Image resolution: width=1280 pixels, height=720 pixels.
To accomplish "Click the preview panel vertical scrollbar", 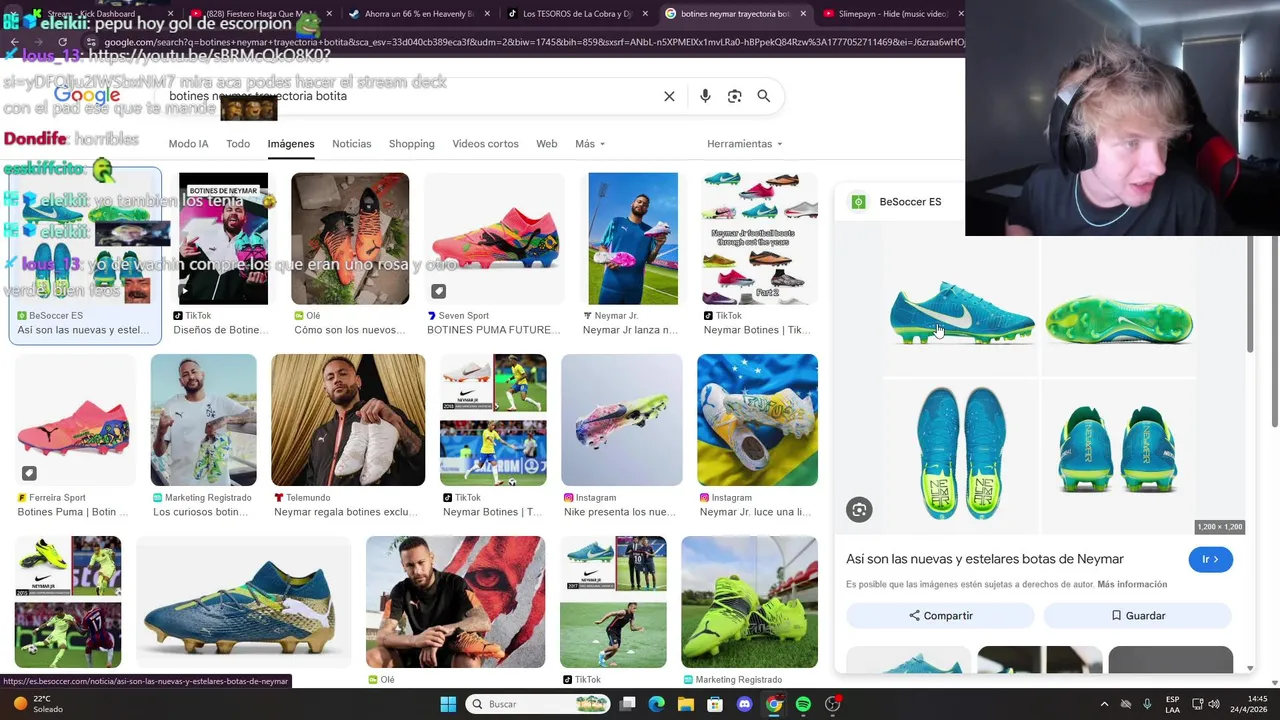I will click(x=1249, y=295).
